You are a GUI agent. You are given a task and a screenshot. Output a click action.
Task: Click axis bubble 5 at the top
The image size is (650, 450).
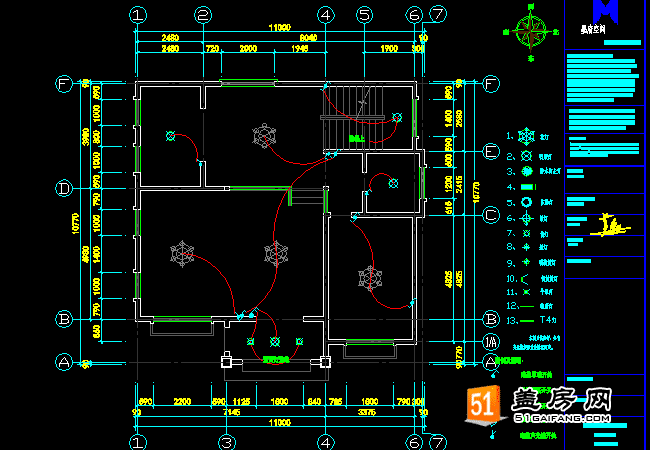365,15
